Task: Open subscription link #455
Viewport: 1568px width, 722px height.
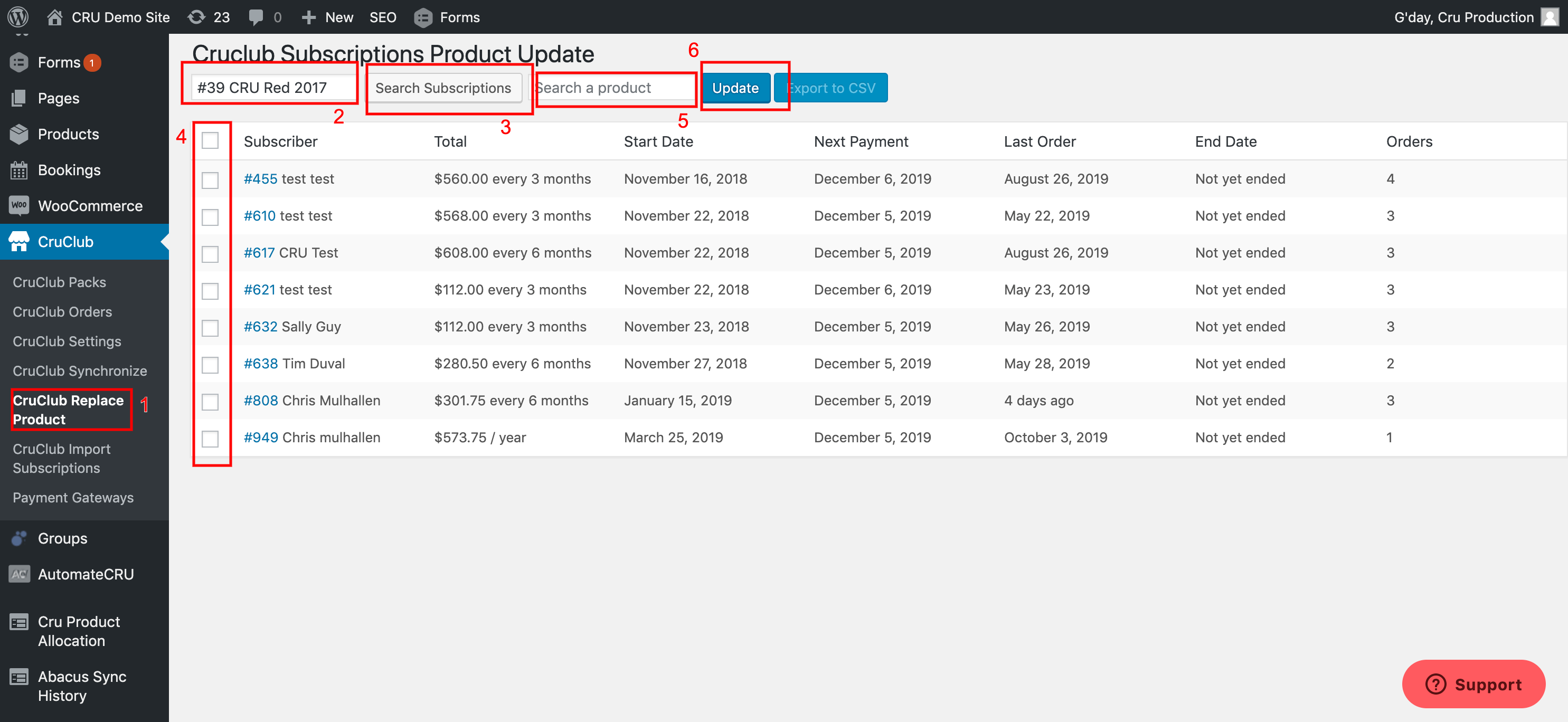Action: pyautogui.click(x=260, y=178)
